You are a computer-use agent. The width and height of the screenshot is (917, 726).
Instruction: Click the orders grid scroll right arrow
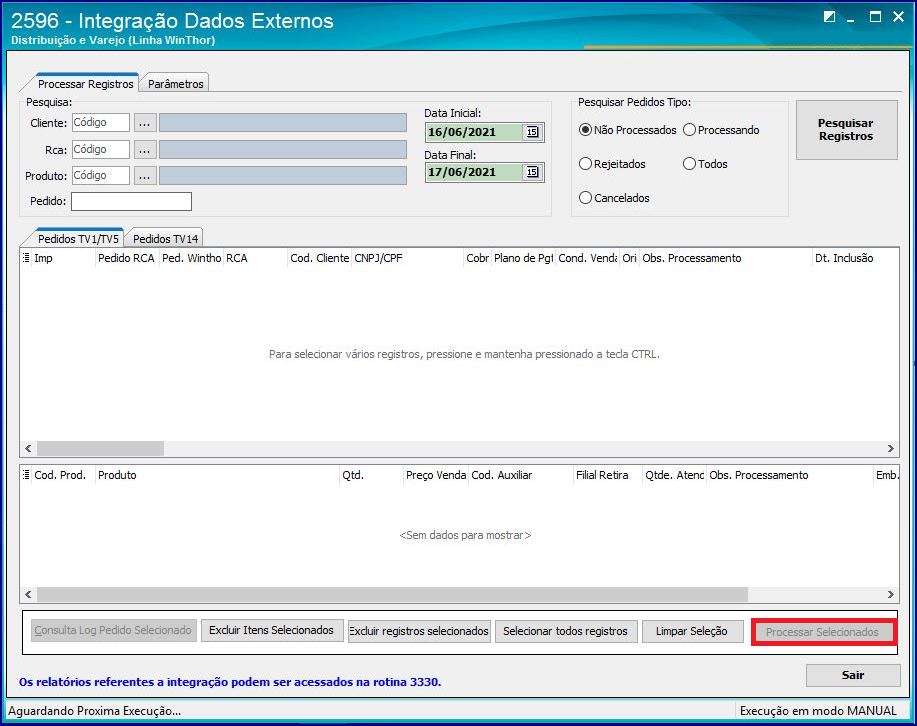pyautogui.click(x=891, y=449)
